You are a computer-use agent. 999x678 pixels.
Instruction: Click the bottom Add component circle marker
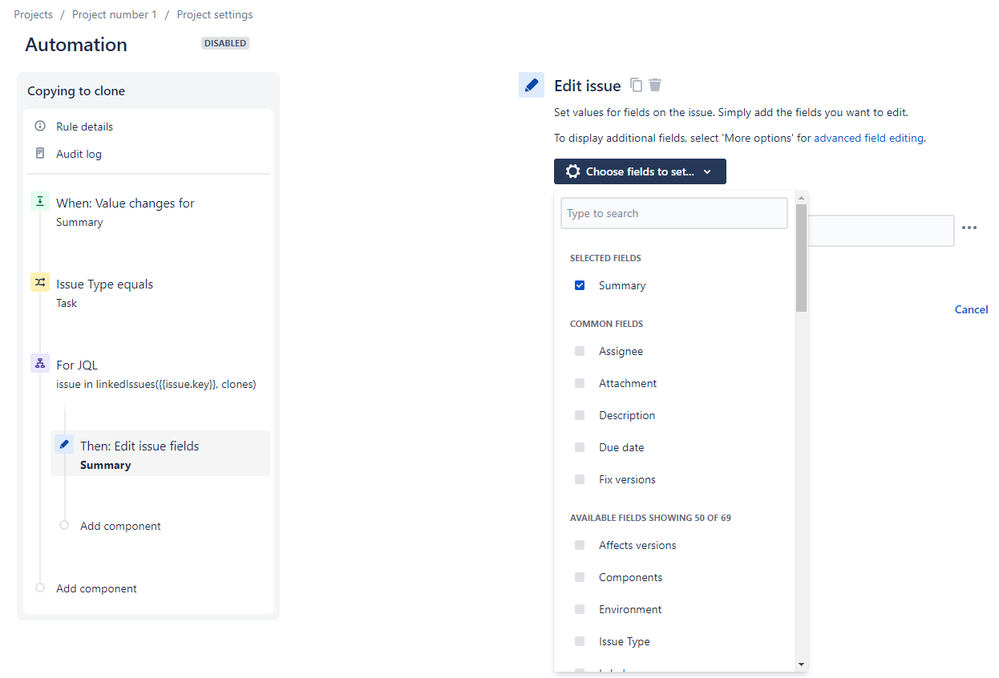point(40,588)
